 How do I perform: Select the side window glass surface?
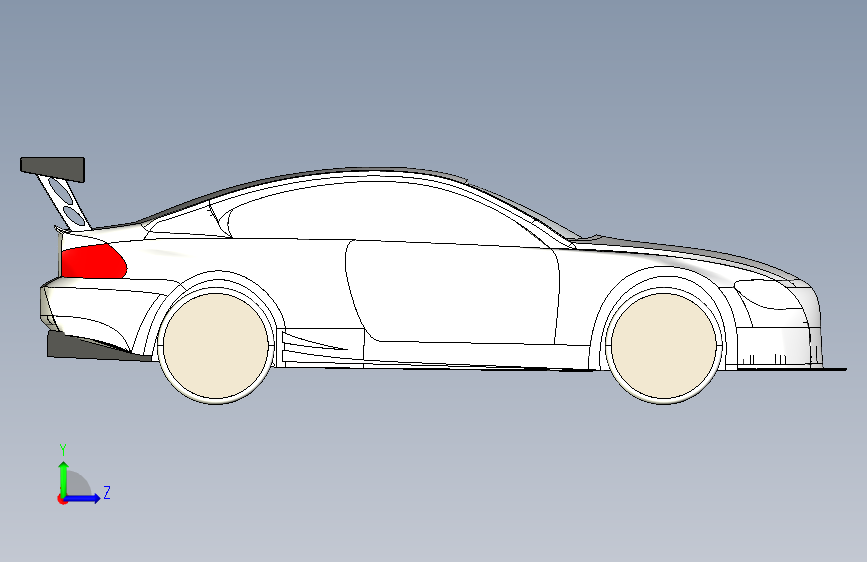click(x=382, y=213)
